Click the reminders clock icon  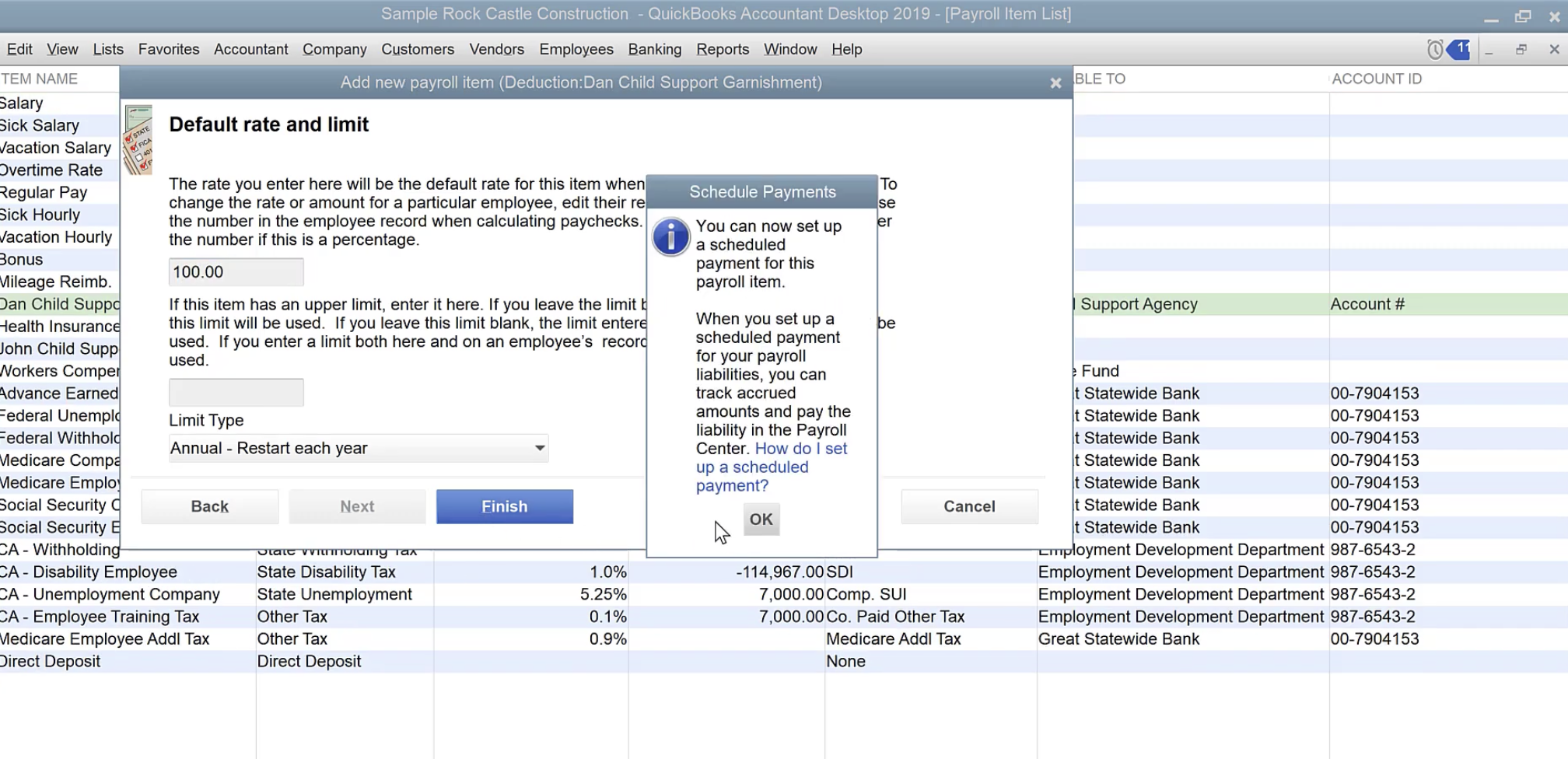click(1435, 50)
